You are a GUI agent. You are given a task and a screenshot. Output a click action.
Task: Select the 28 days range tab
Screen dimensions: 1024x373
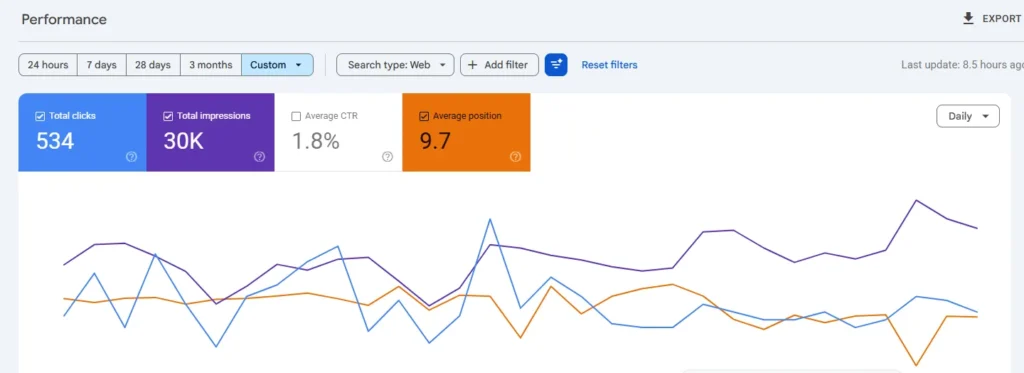tap(153, 65)
